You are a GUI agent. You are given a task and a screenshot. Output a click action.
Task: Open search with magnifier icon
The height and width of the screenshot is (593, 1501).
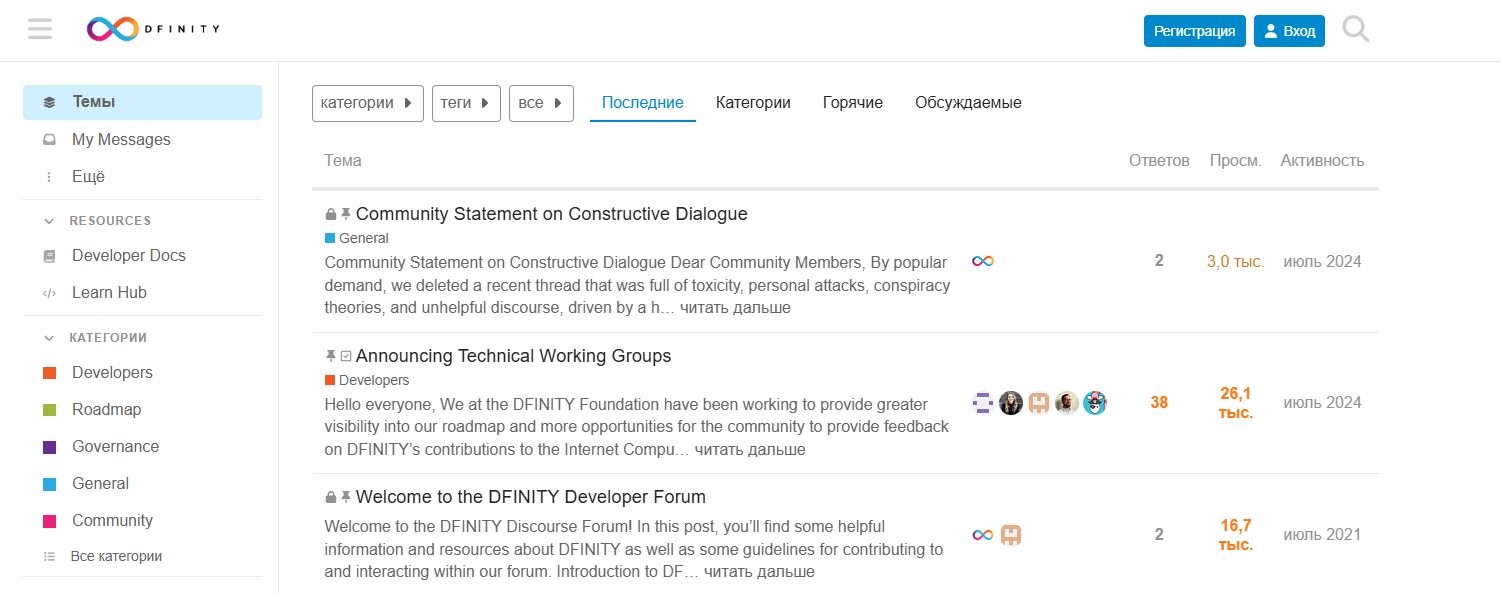coord(1355,30)
